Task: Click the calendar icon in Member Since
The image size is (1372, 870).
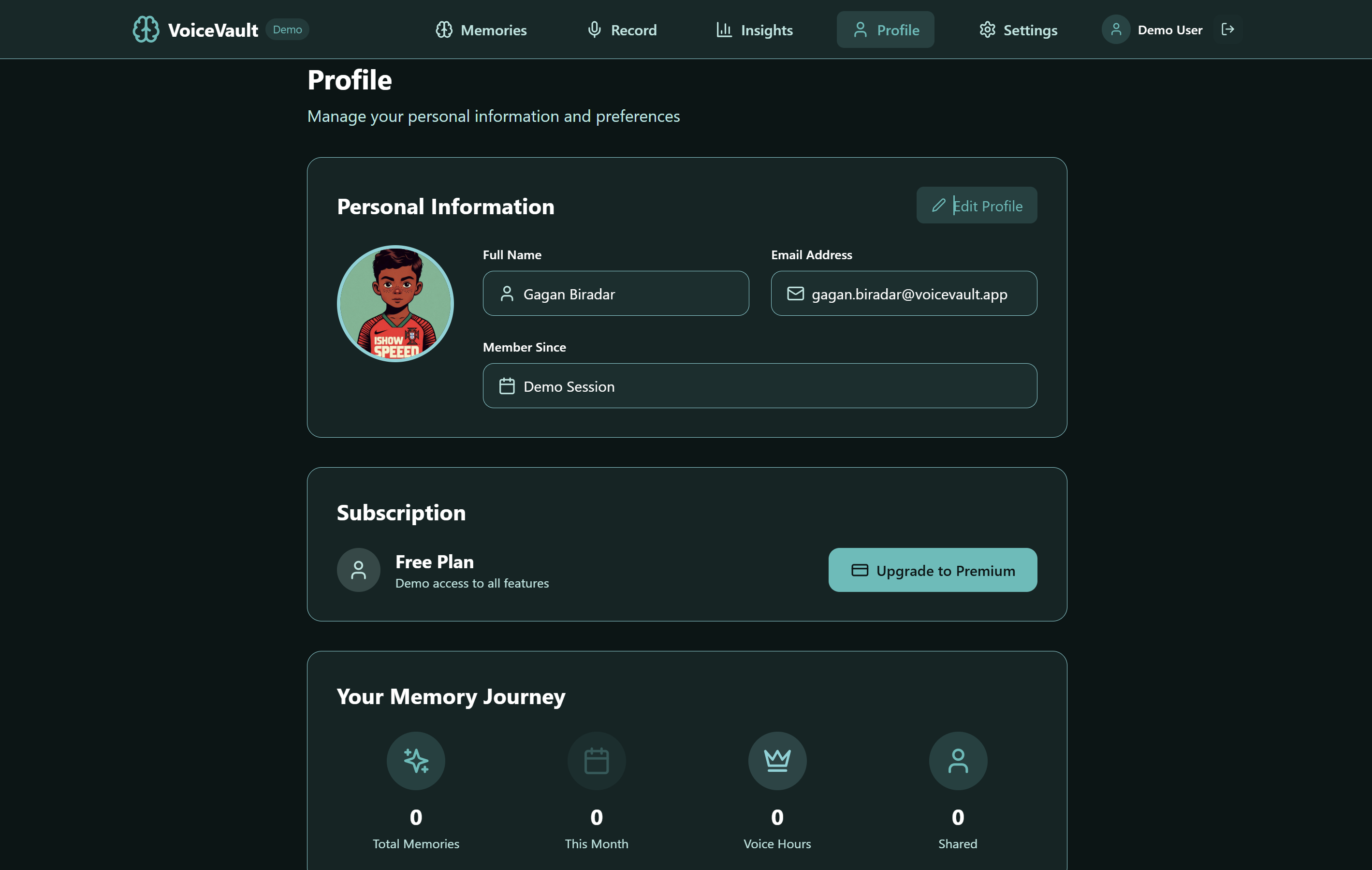Action: click(x=507, y=386)
